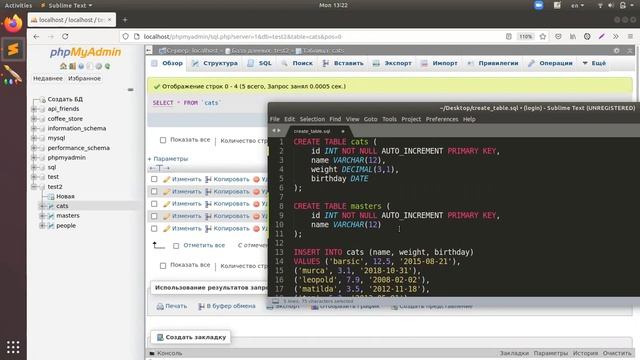Expand the Параметры options link
This screenshot has height=360, width=640.
(168, 159)
